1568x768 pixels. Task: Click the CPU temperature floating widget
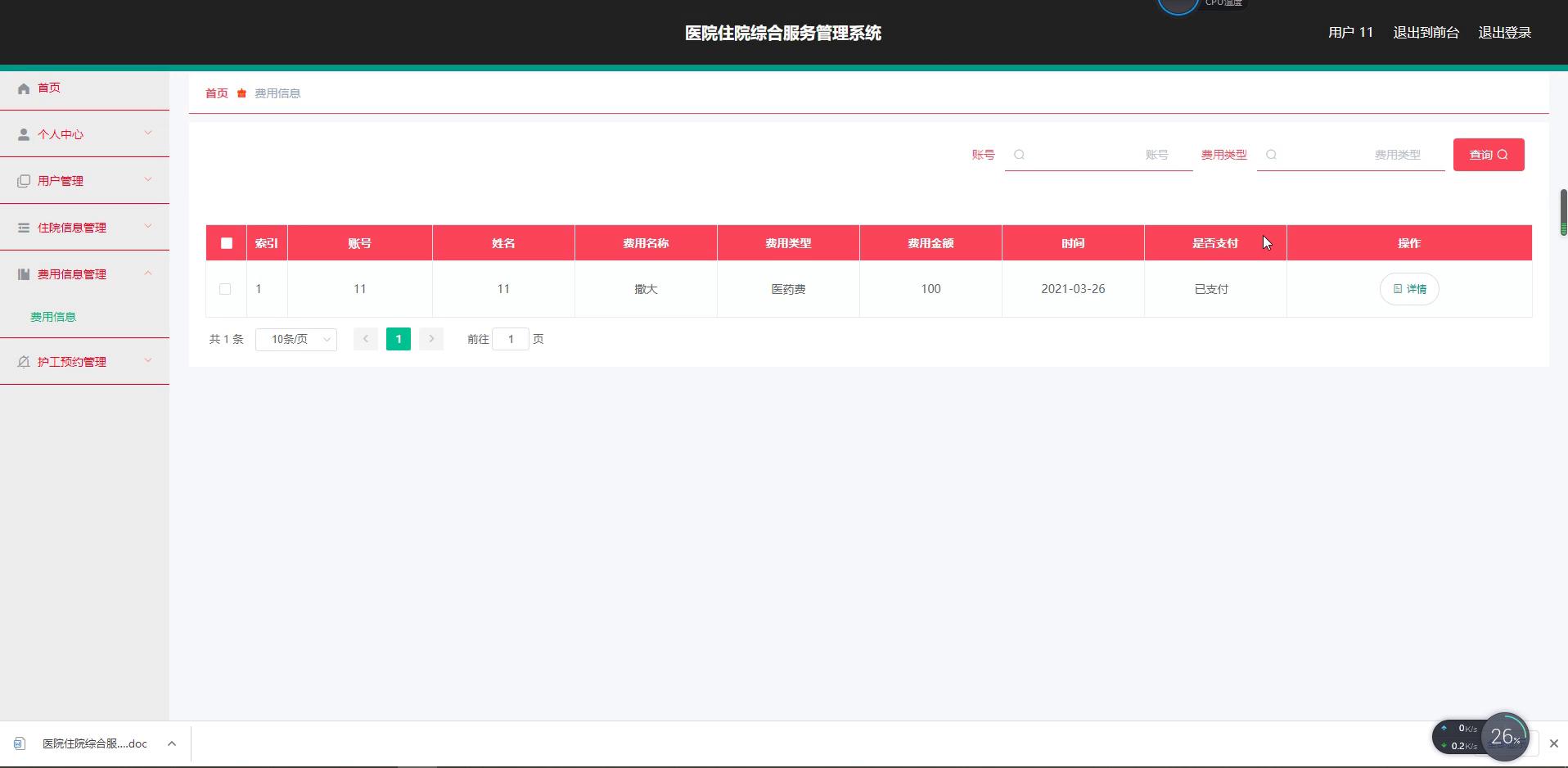[x=1201, y=5]
